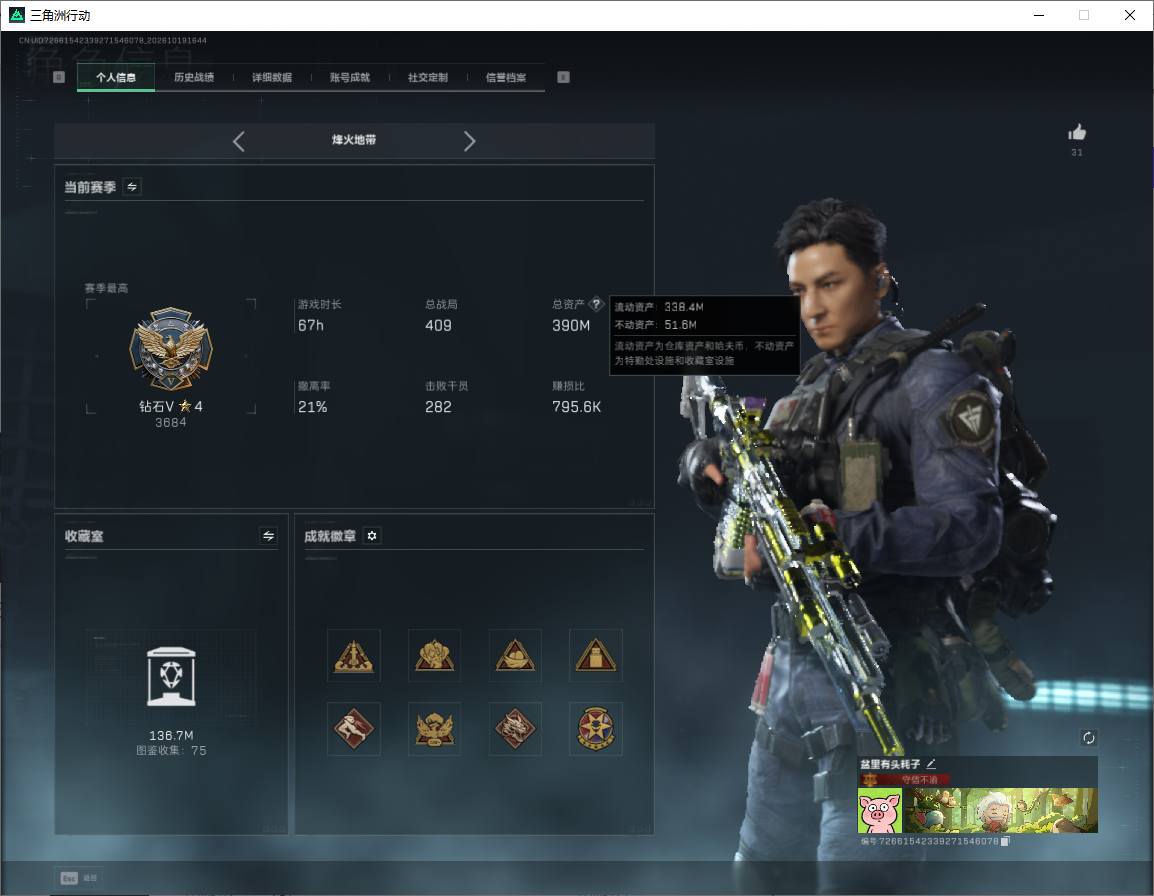Select the round star medal badge
The height and width of the screenshot is (896, 1154).
(x=595, y=729)
